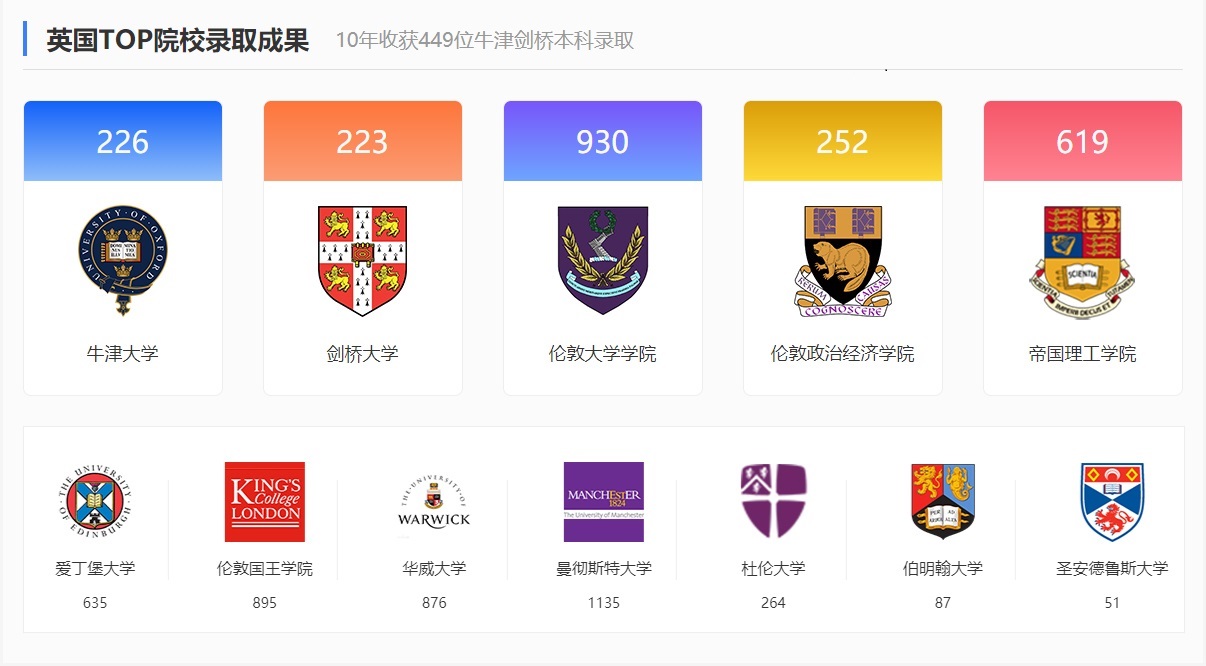The image size is (1206, 666).
Task: Click the number 876 under Warwick
Action: pyautogui.click(x=434, y=603)
